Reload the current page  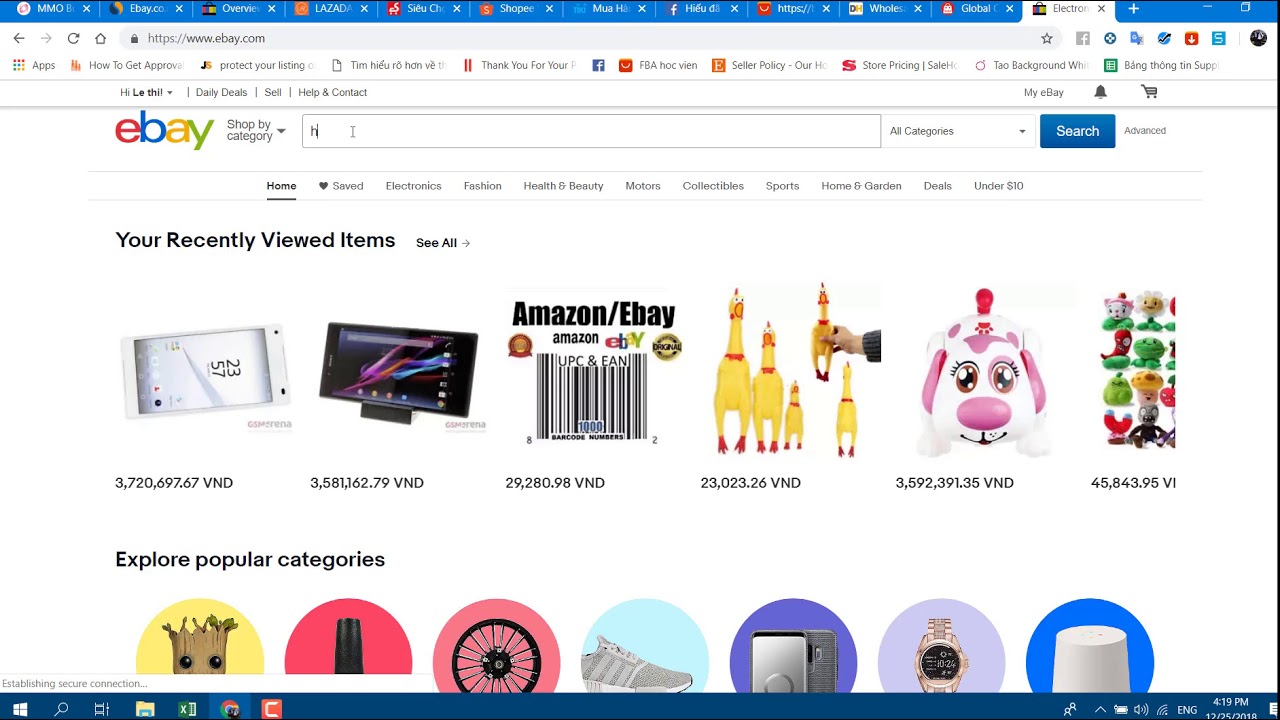(73, 38)
